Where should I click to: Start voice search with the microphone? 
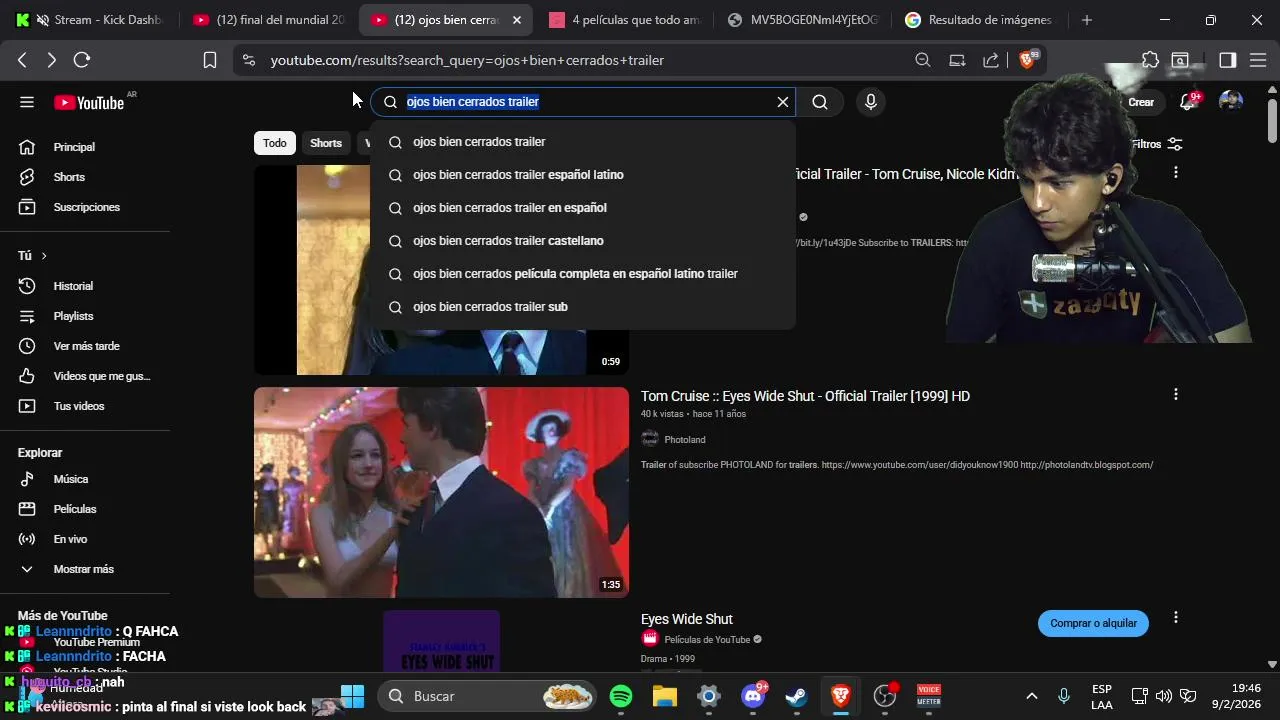[871, 102]
